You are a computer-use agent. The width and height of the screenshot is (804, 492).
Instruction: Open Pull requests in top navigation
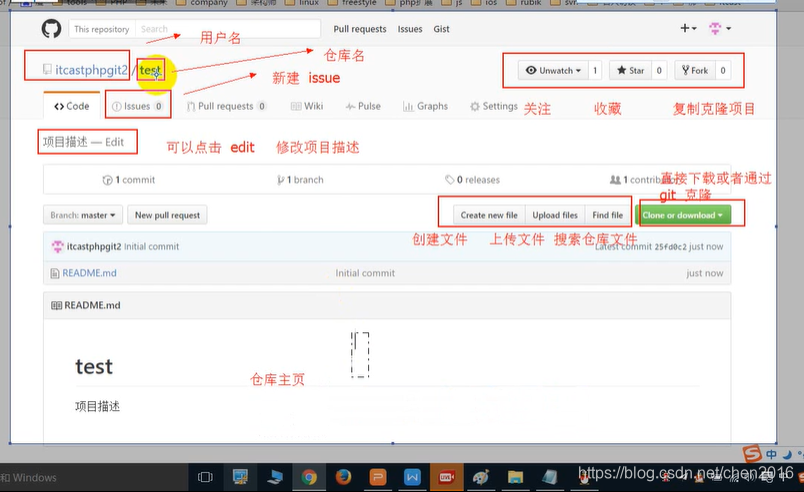359,29
